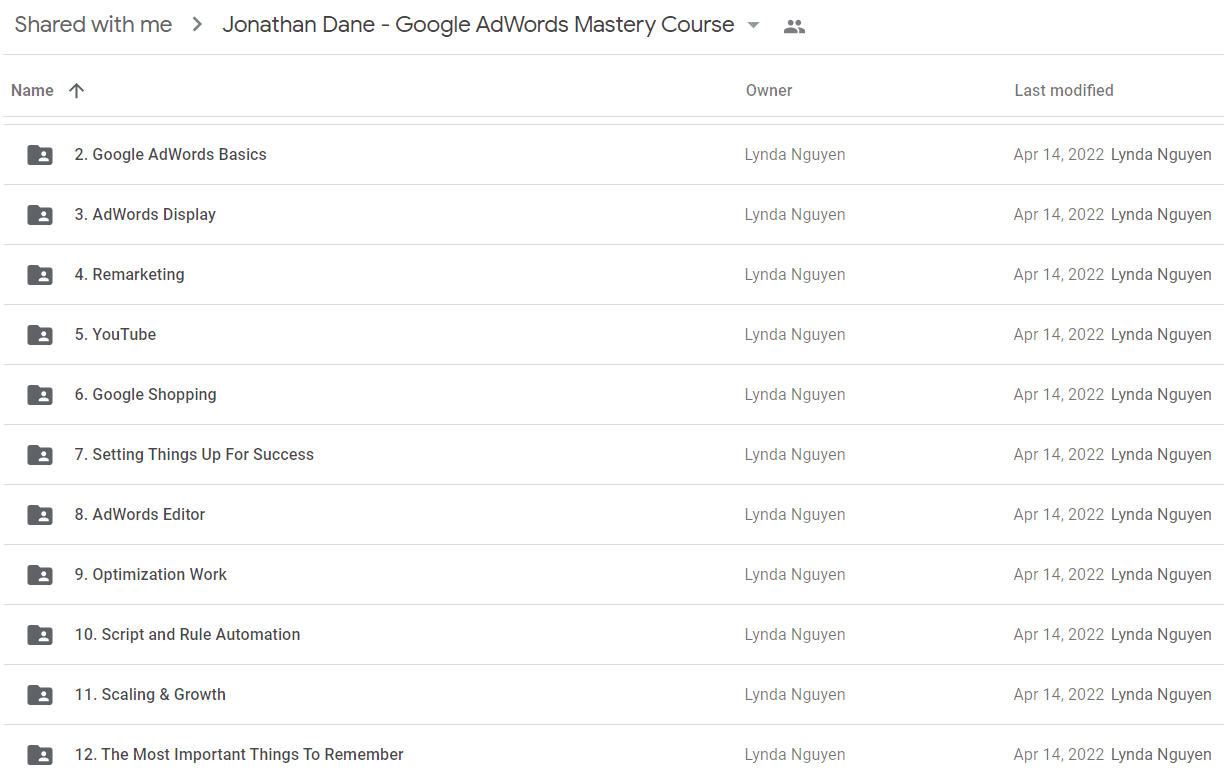Select the folder icon for 2. Google AdWords Basics

click(40, 155)
